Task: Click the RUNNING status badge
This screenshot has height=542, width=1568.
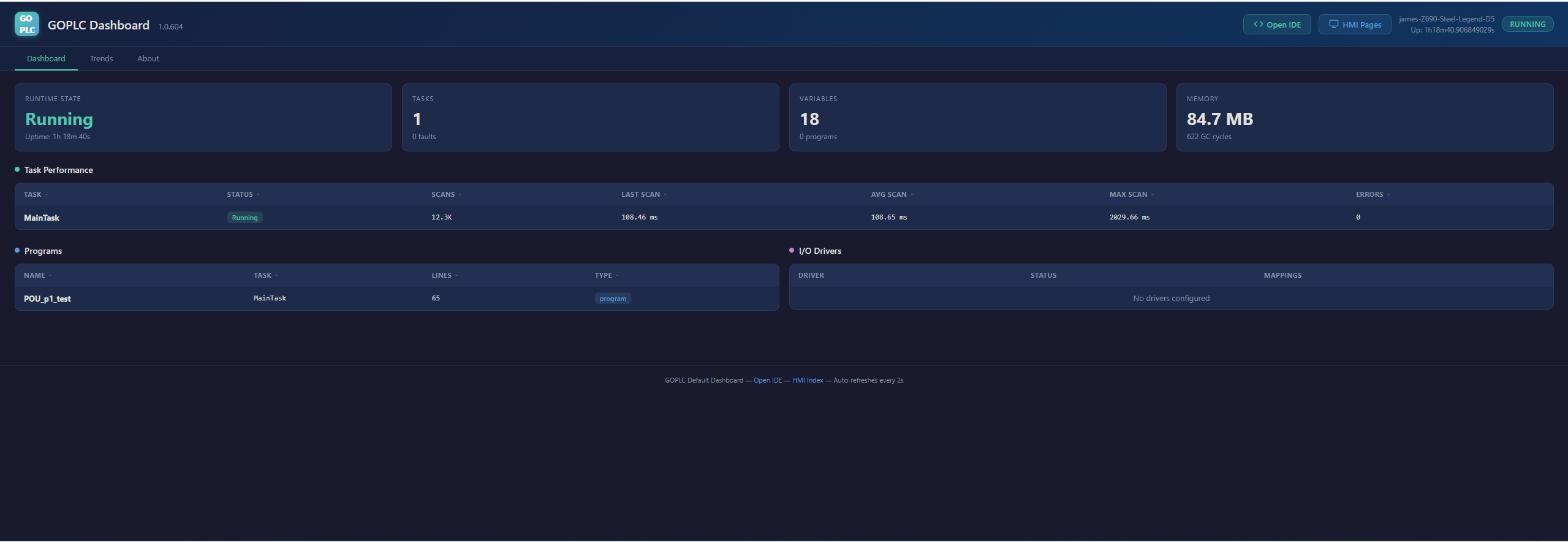Action: [x=1527, y=25]
